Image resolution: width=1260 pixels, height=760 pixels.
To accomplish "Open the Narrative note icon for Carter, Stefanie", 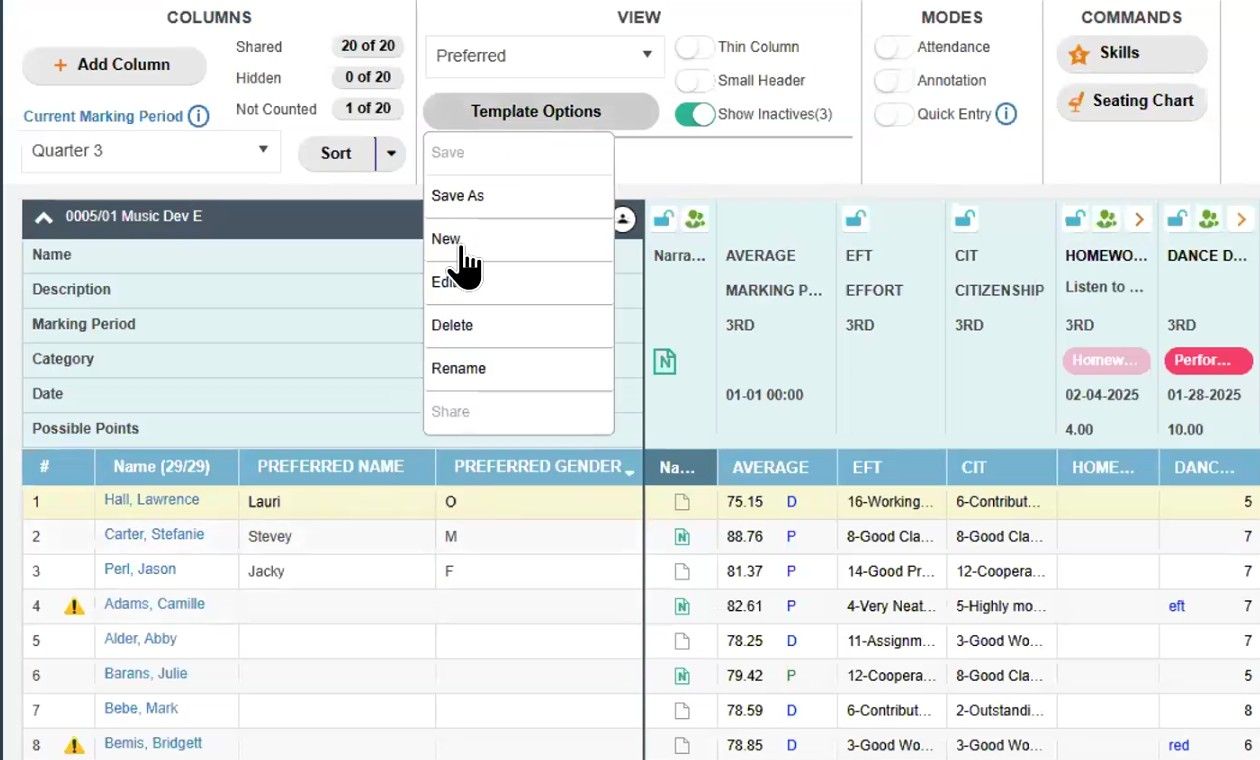I will pos(681,536).
